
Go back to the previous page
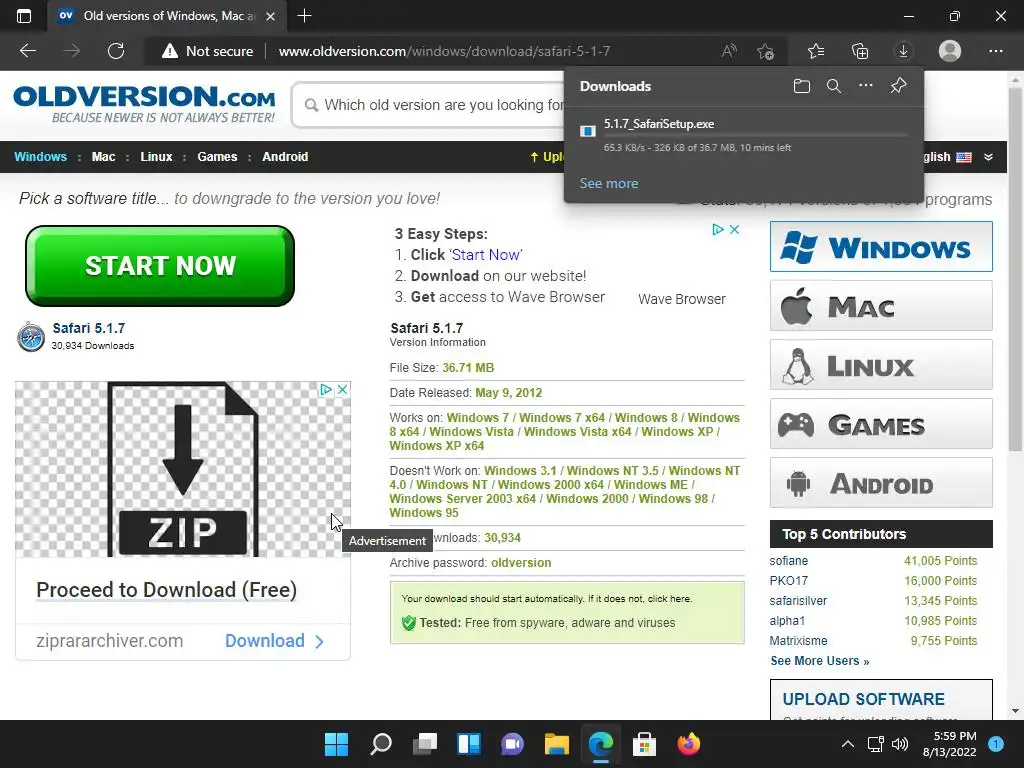tap(27, 51)
